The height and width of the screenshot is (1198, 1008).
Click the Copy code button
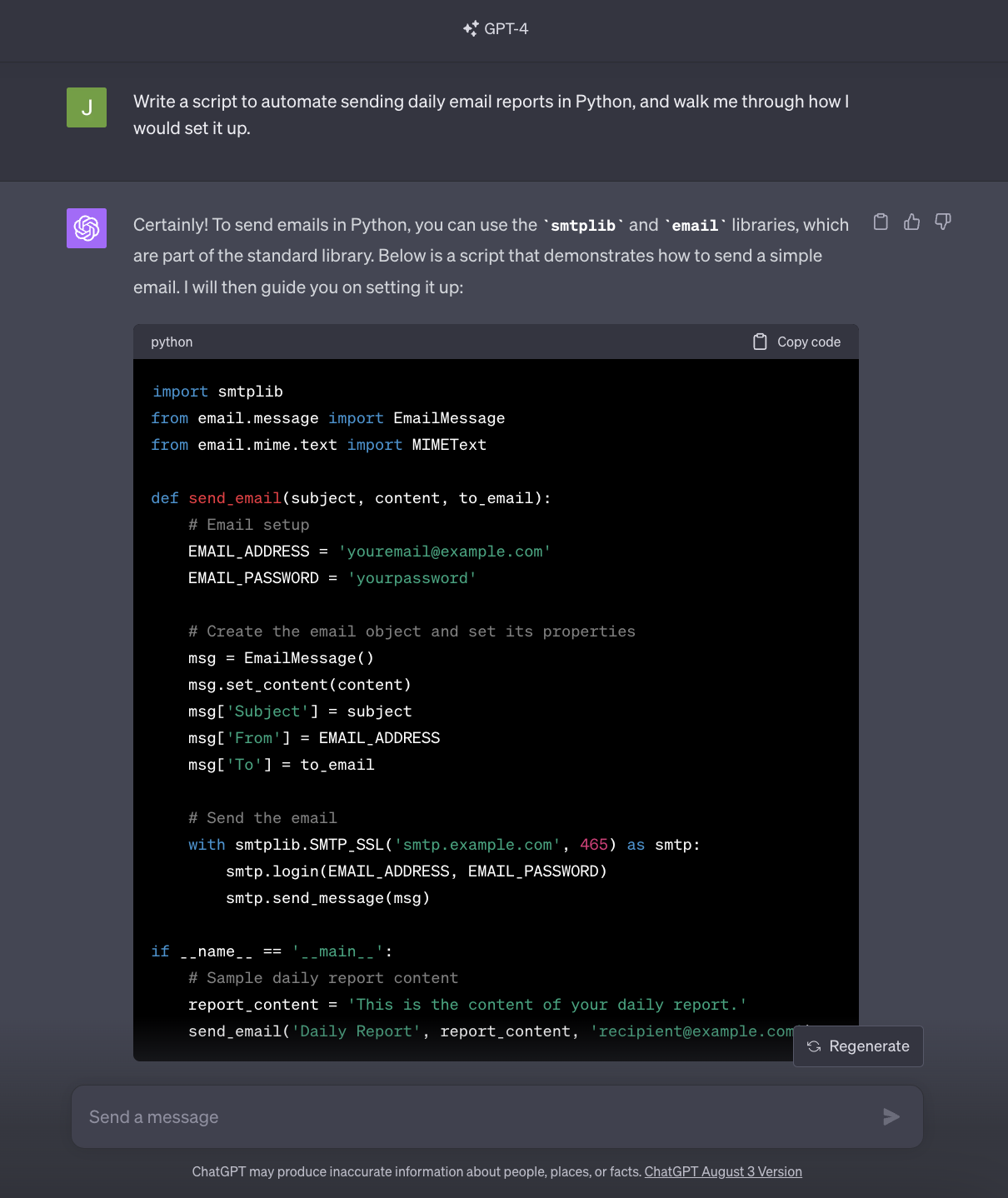pyautogui.click(x=797, y=342)
